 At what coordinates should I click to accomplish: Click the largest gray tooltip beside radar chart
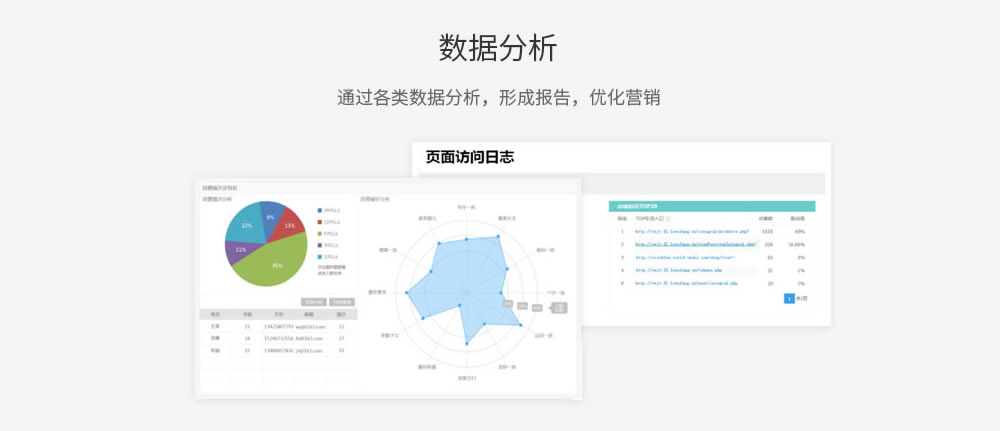[x=559, y=307]
